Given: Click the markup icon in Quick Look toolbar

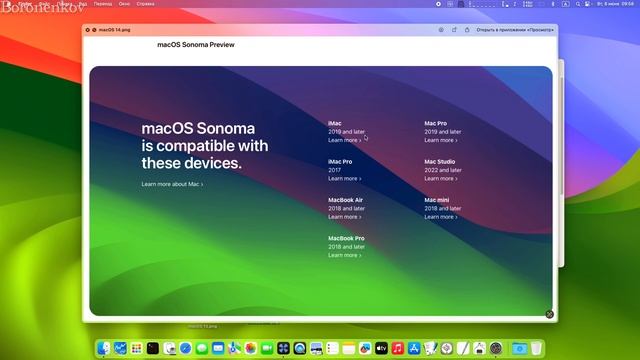Looking at the screenshot, I should (441, 30).
